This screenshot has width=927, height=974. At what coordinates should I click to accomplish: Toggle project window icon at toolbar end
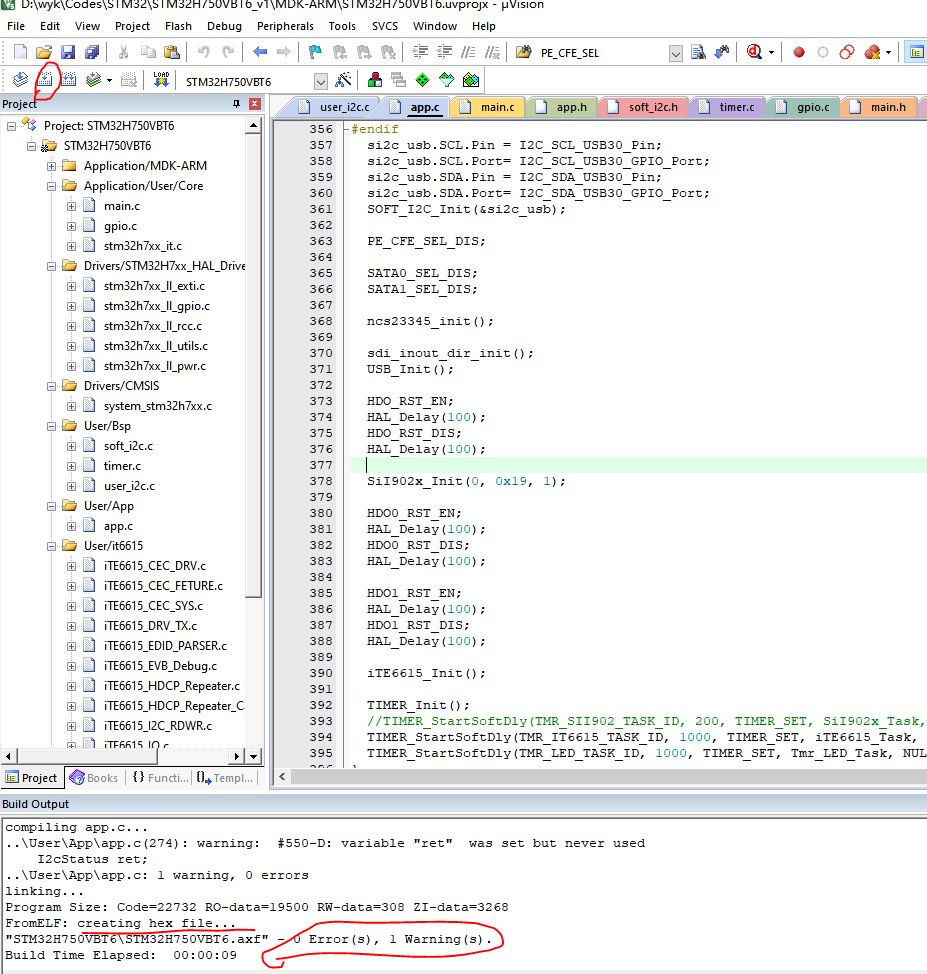[916, 52]
